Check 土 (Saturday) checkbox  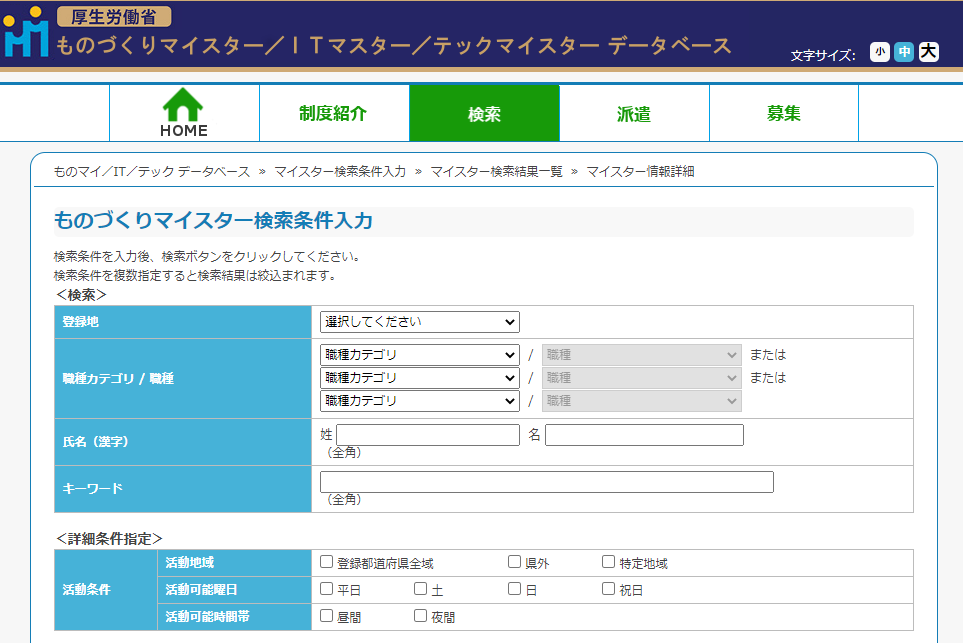tap(421, 589)
